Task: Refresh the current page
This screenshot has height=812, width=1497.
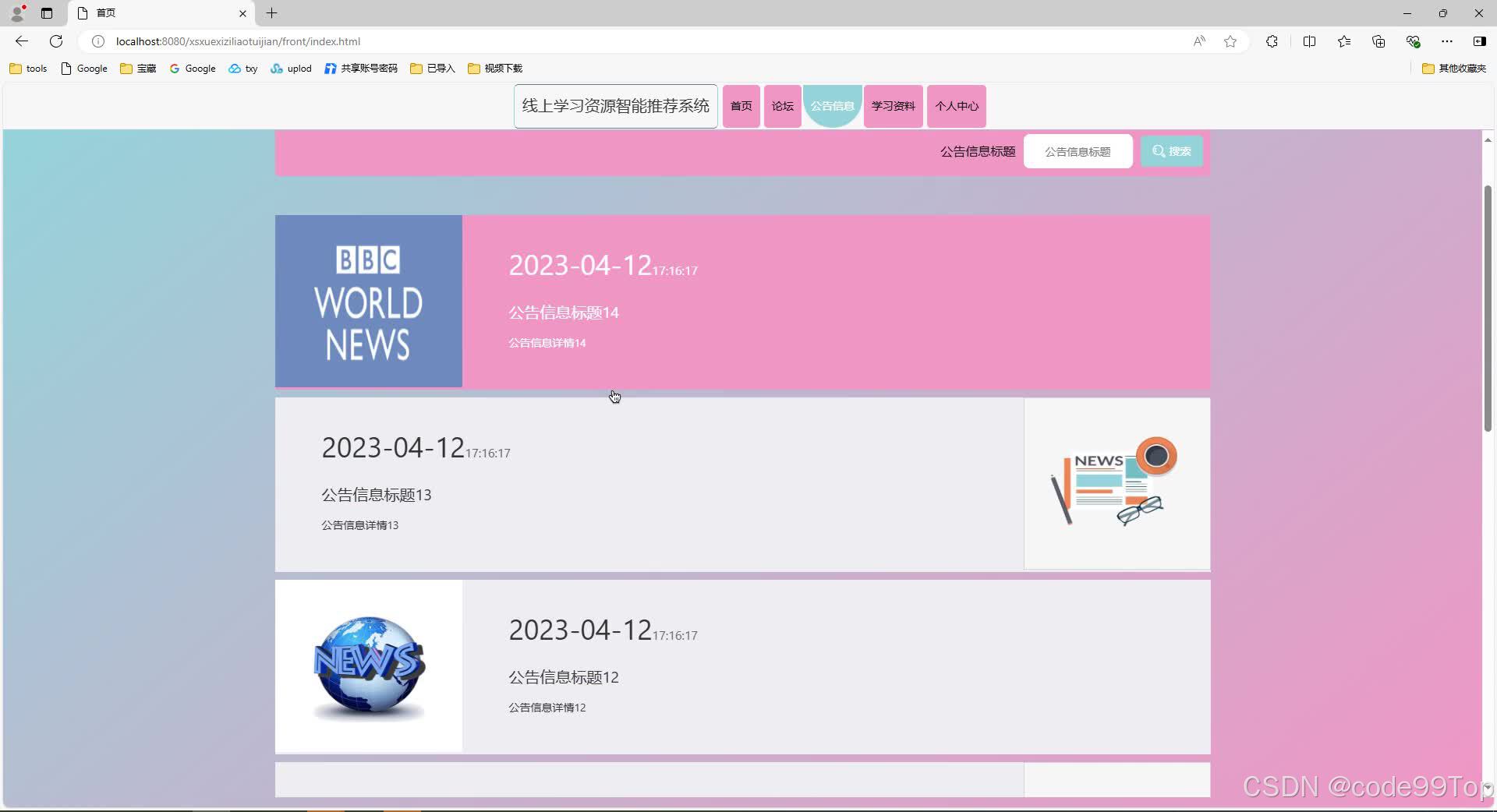Action: (55, 41)
